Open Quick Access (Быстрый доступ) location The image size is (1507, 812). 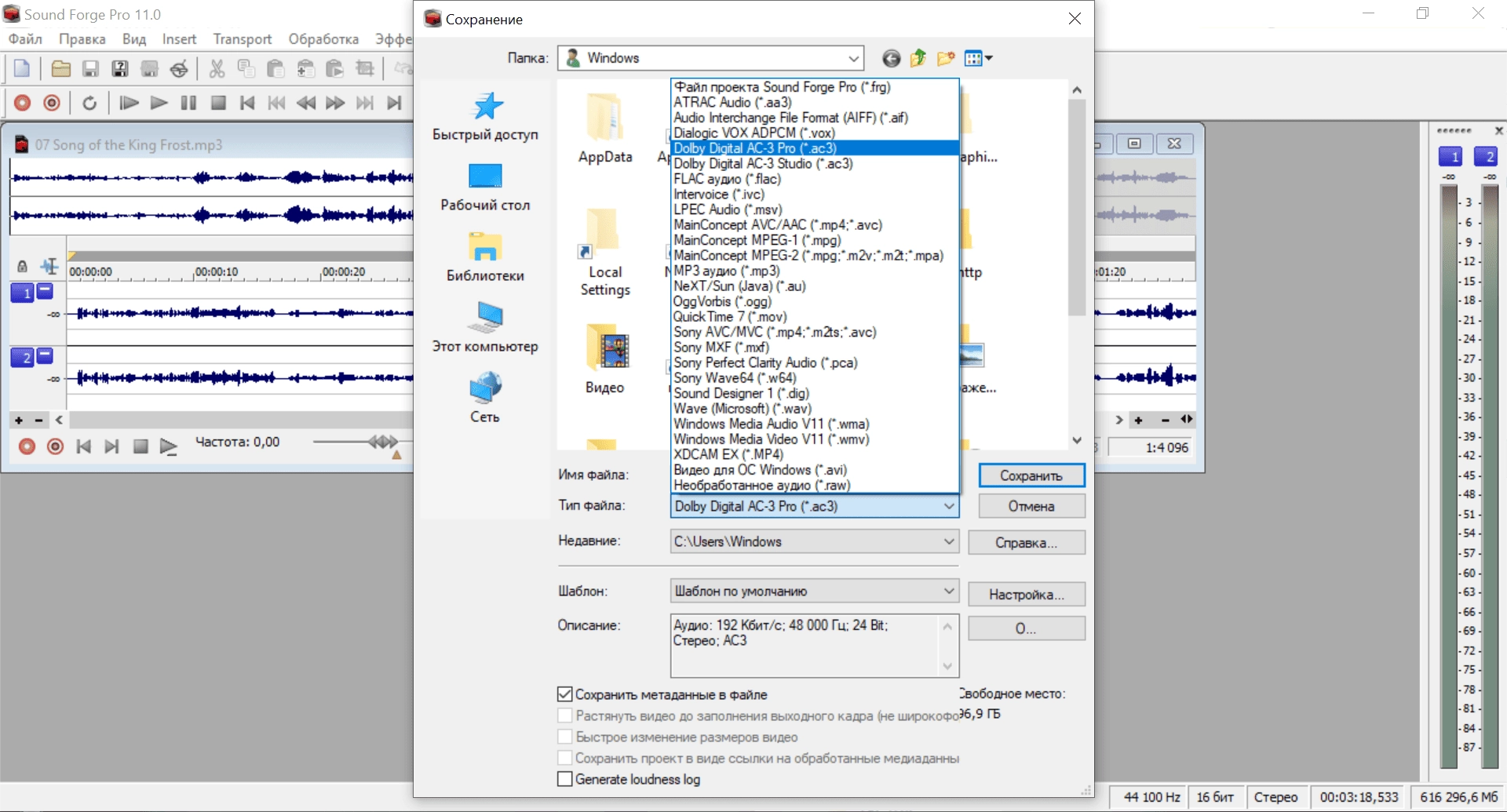tap(485, 116)
